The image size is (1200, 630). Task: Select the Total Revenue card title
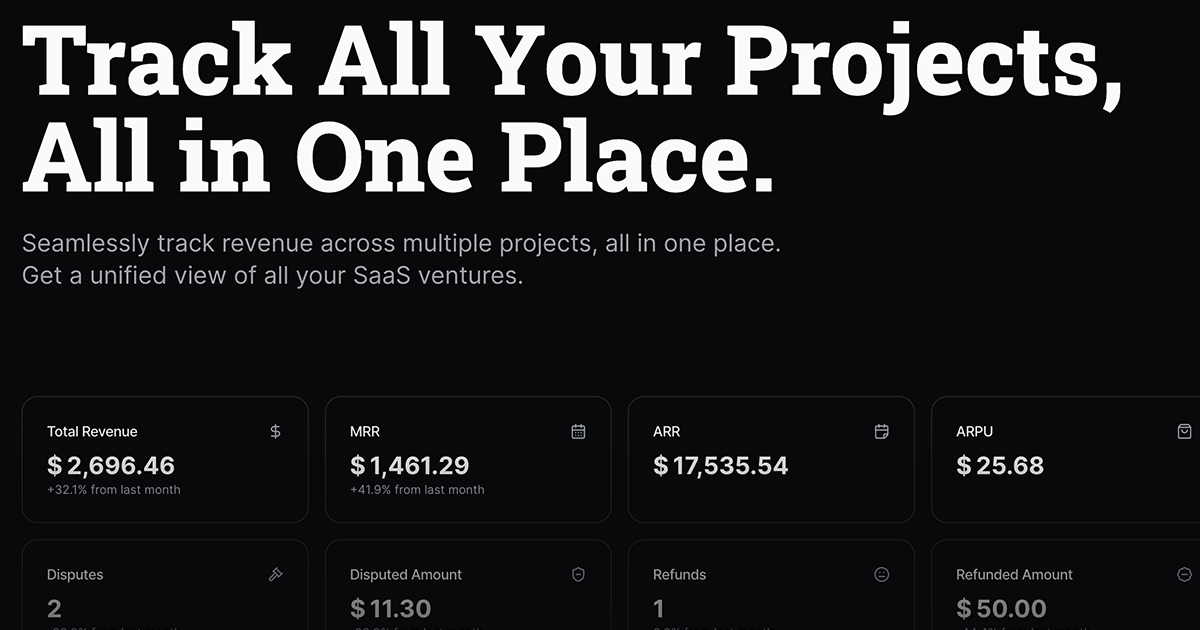(92, 432)
